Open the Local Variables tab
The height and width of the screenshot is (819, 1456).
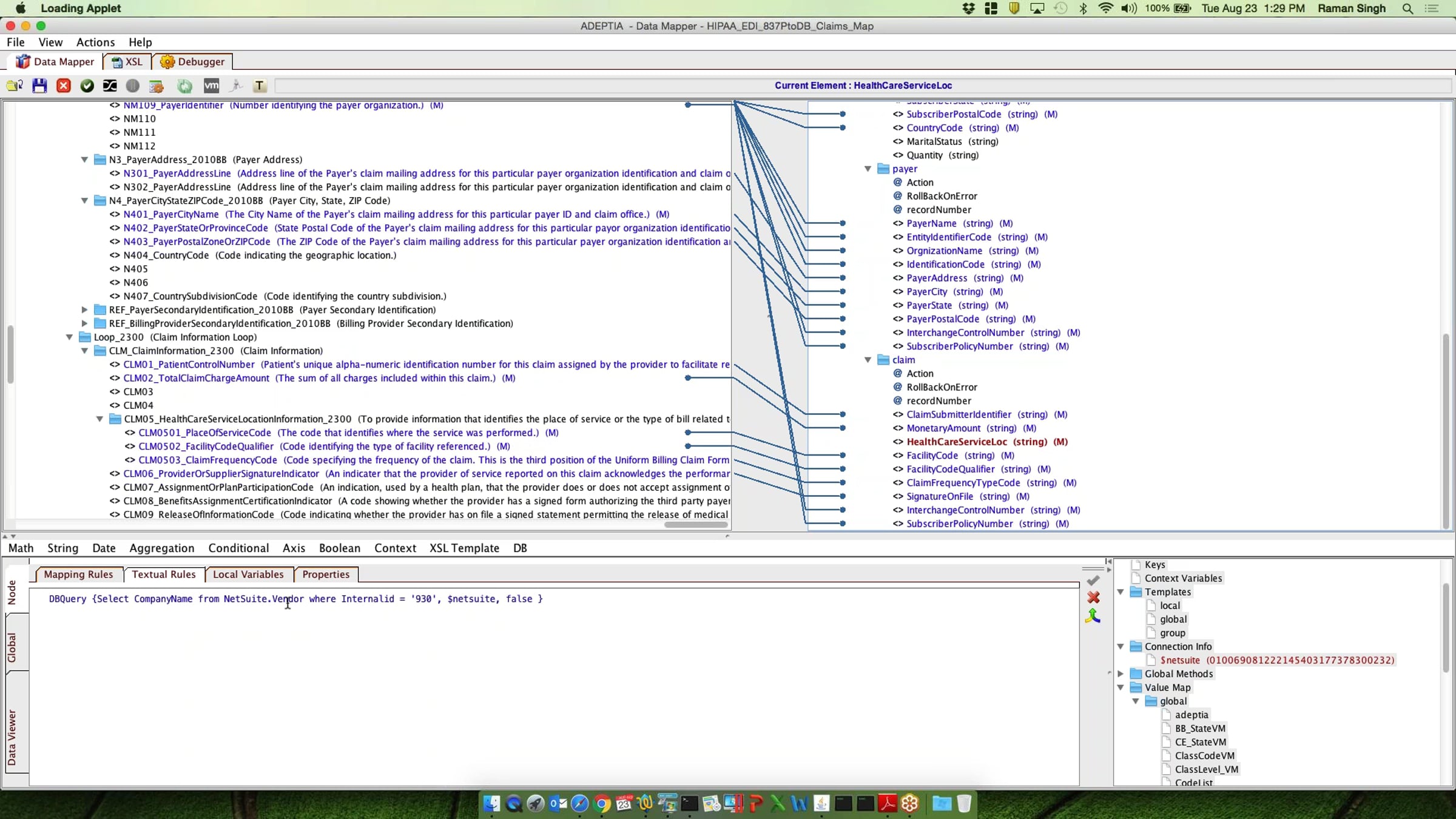point(248,575)
